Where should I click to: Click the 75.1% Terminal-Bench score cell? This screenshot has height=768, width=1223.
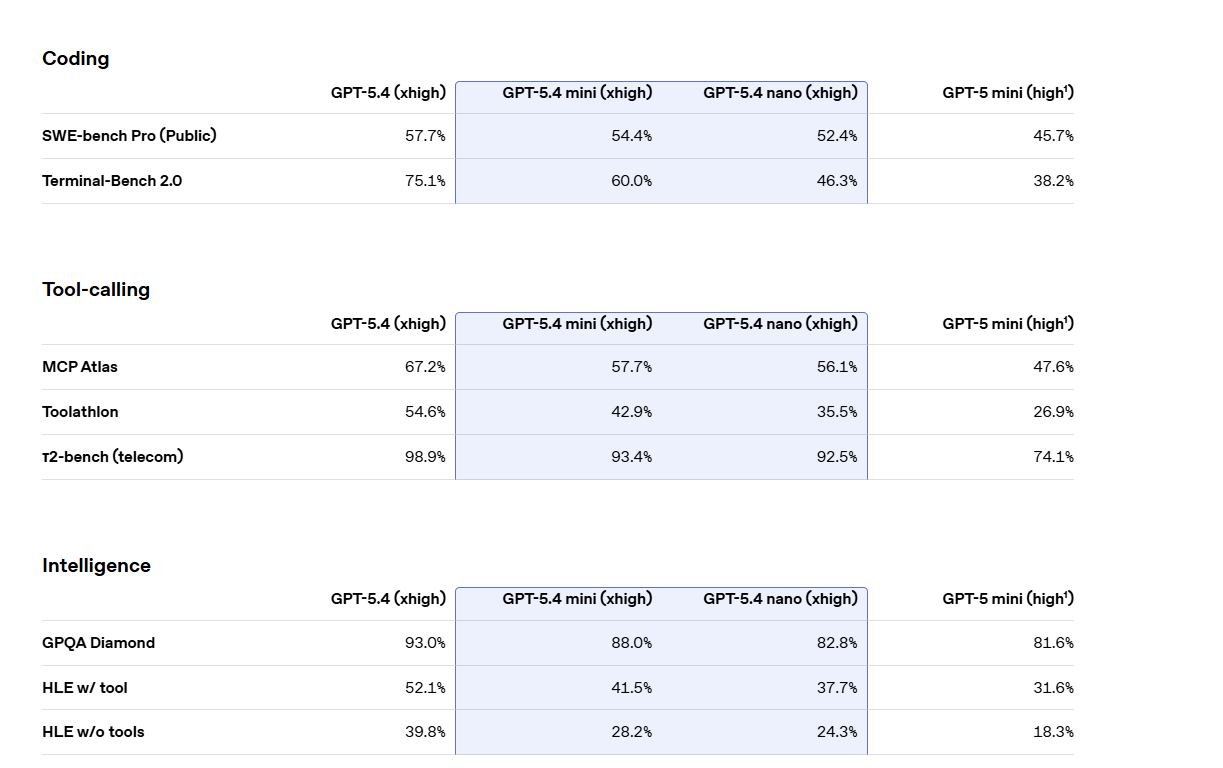(x=425, y=181)
